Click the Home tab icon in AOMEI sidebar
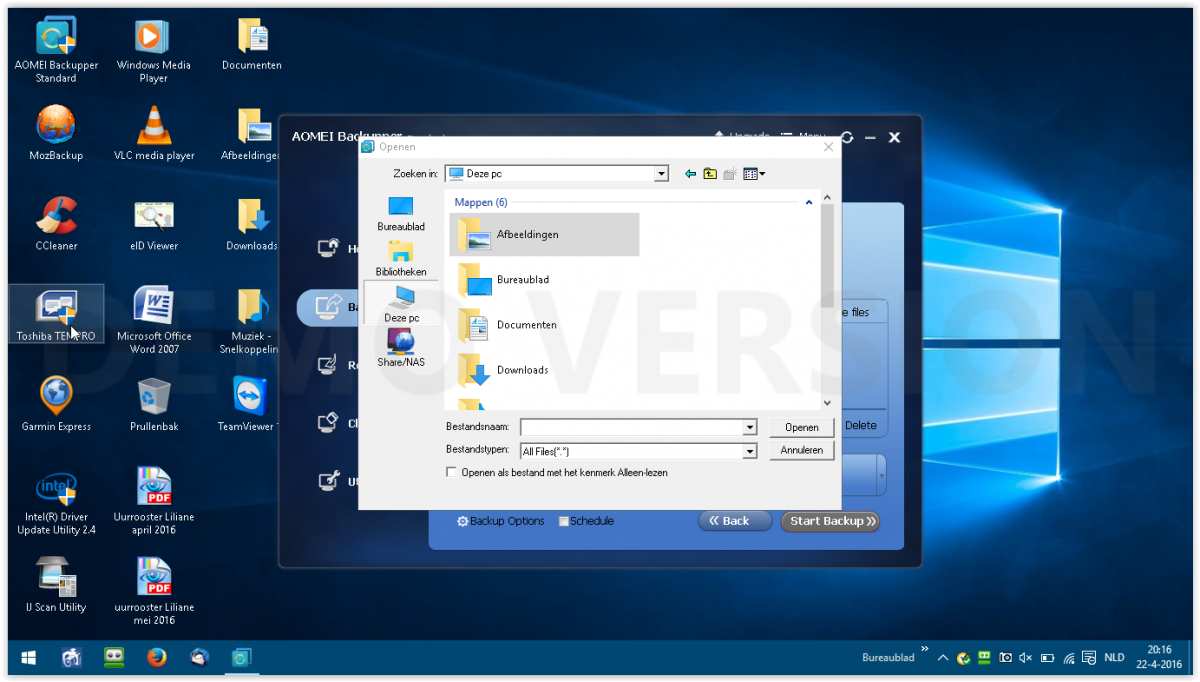This screenshot has height=682, width=1200. pyautogui.click(x=329, y=248)
